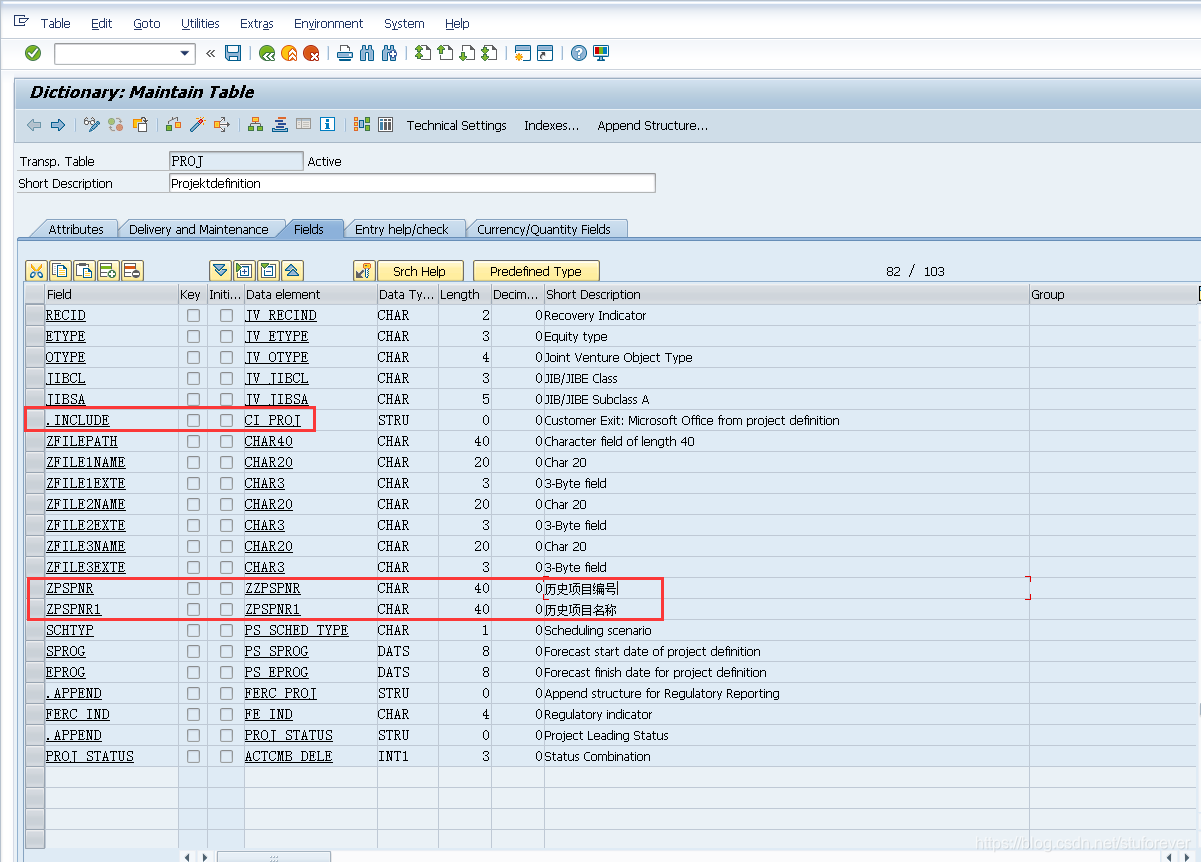Click the blue Forward arrow icon

tap(57, 124)
